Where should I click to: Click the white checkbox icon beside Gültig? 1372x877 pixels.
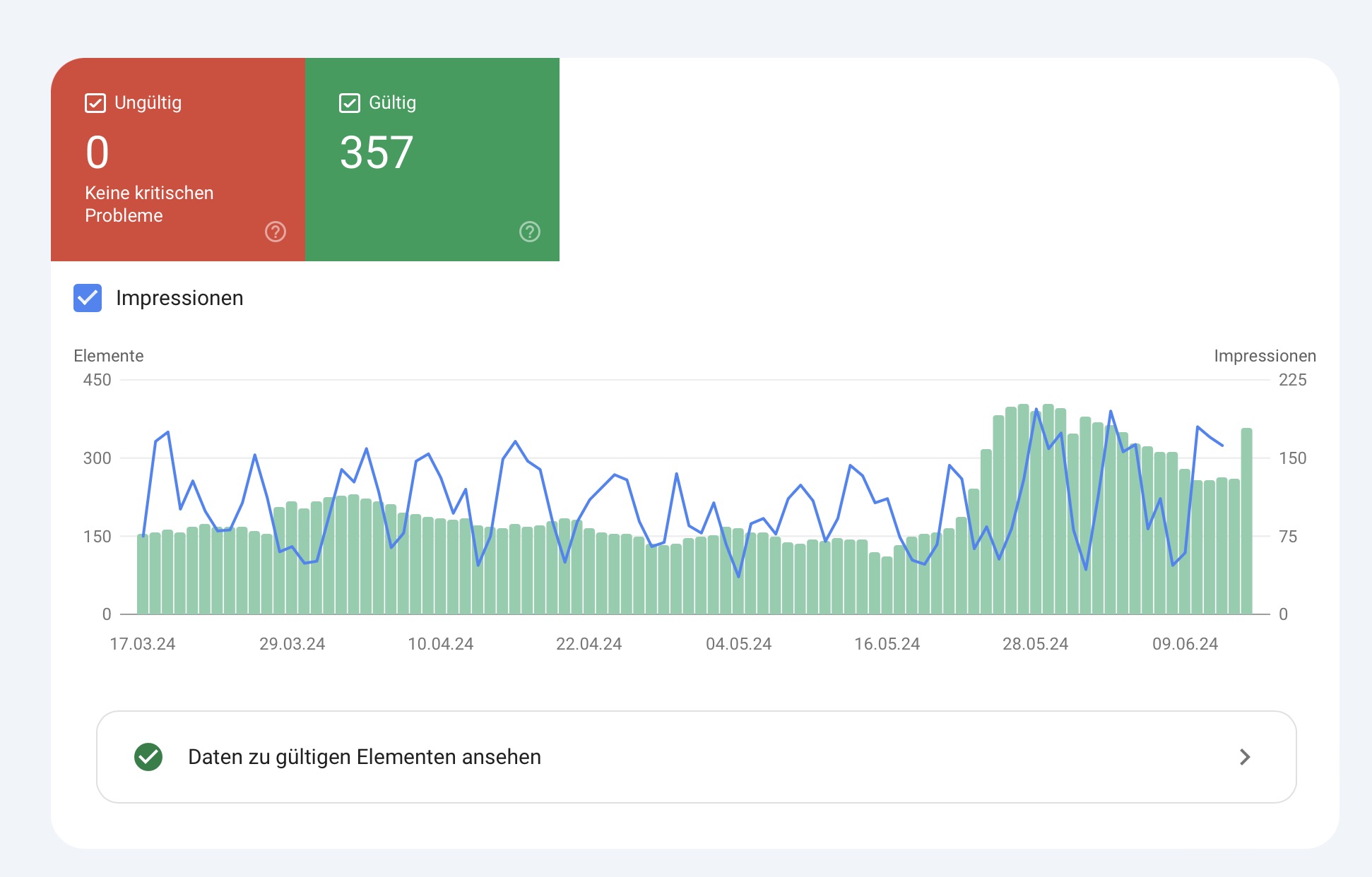[x=349, y=102]
